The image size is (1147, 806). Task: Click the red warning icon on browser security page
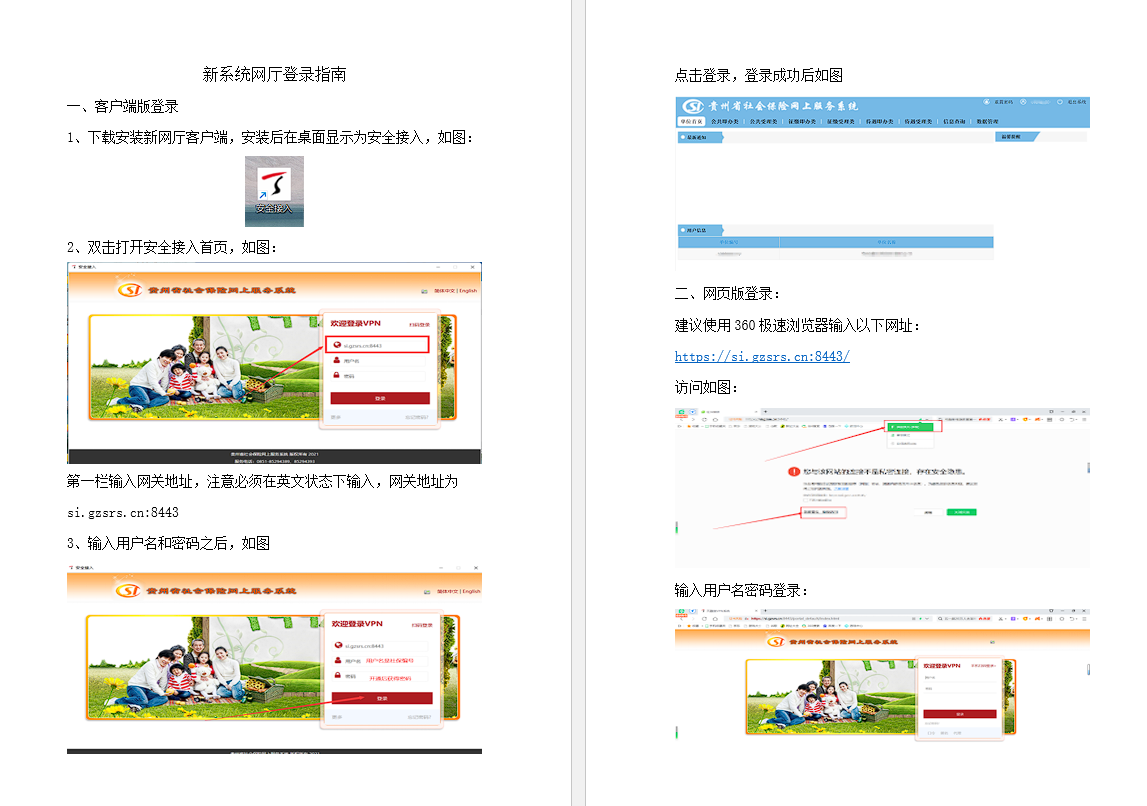(793, 471)
